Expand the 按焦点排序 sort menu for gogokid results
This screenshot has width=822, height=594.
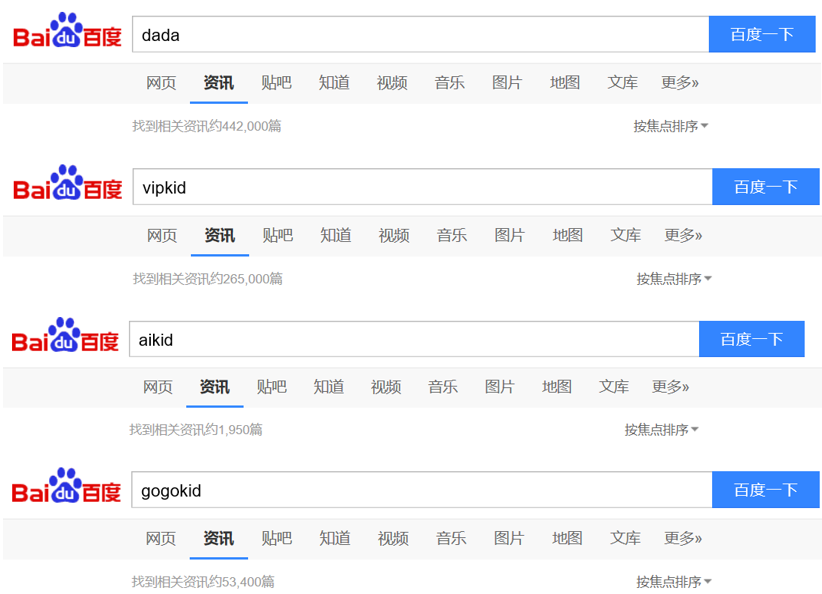(674, 581)
